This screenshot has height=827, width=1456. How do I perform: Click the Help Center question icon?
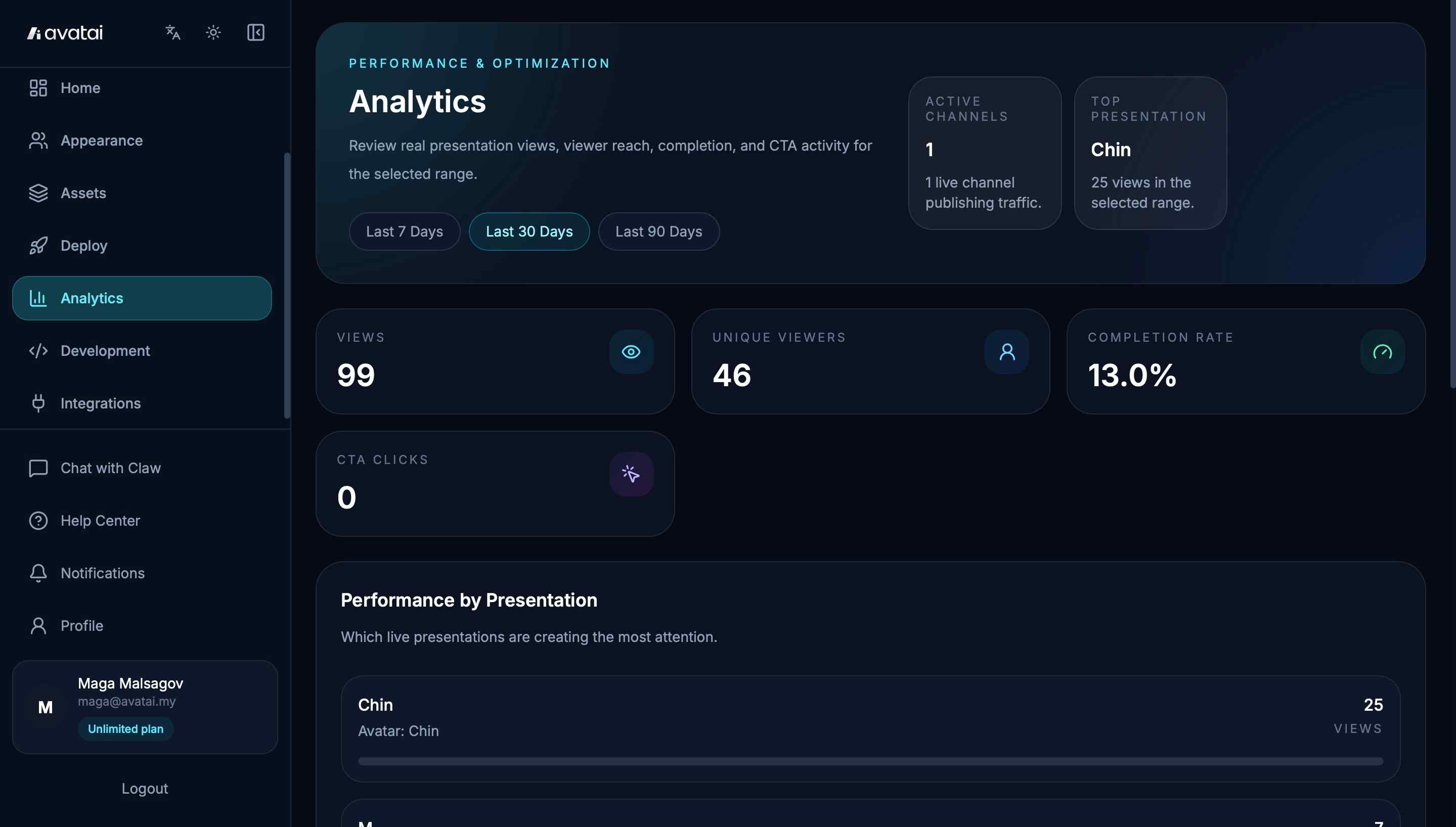point(38,520)
